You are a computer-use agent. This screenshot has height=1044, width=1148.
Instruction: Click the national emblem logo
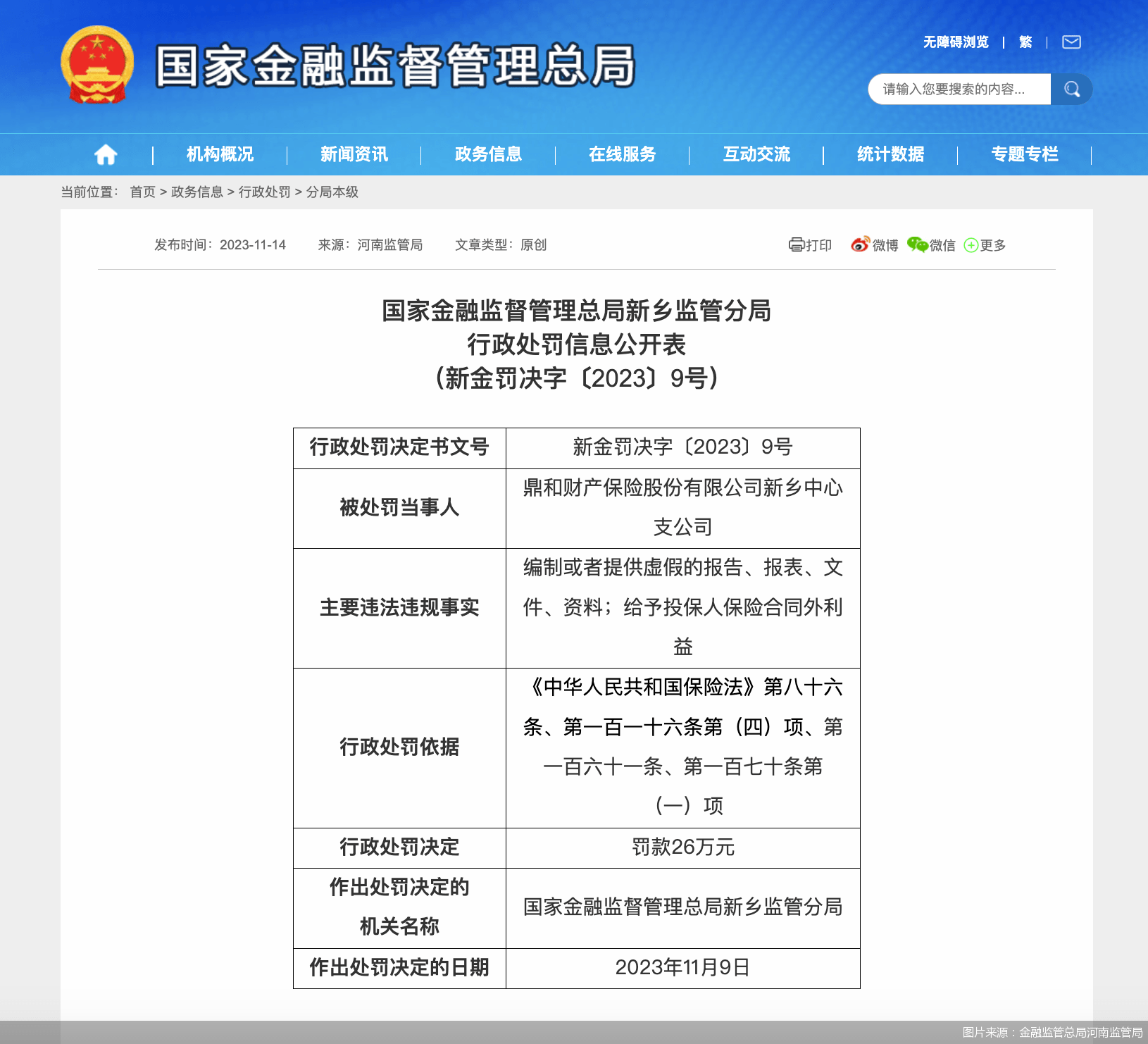click(x=97, y=65)
